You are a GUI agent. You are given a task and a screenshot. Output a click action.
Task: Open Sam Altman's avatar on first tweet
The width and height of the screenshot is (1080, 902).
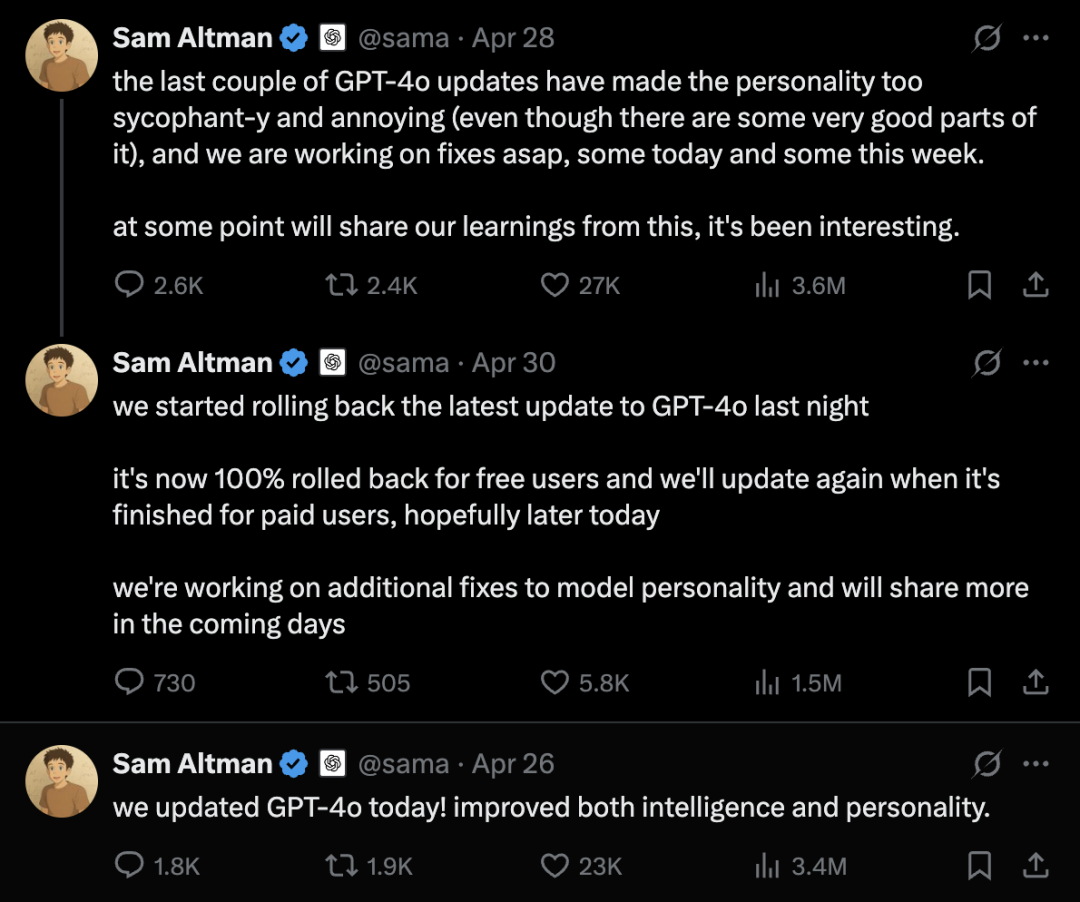[61, 55]
